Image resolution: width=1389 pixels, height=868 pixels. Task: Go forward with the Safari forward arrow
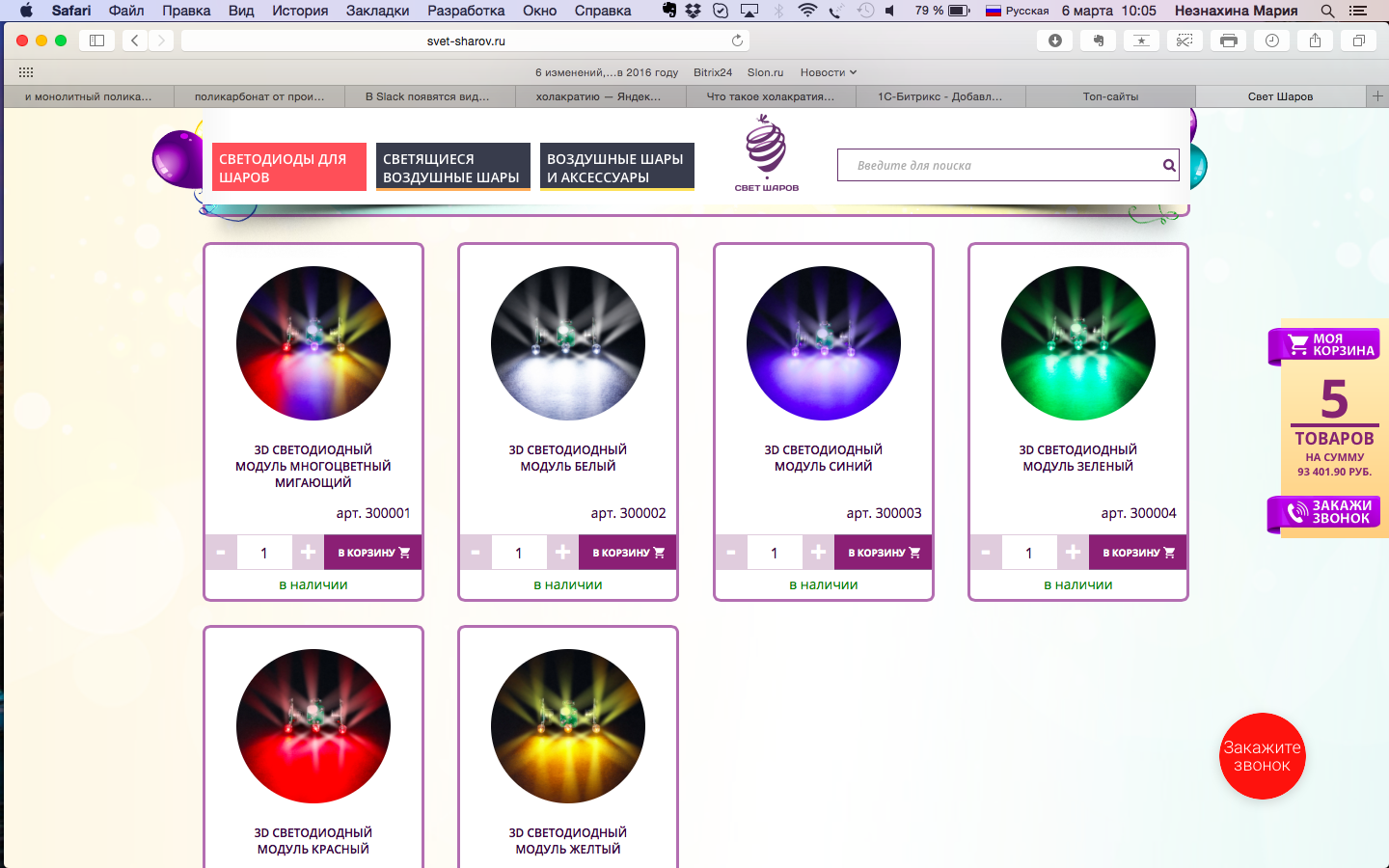click(x=162, y=41)
